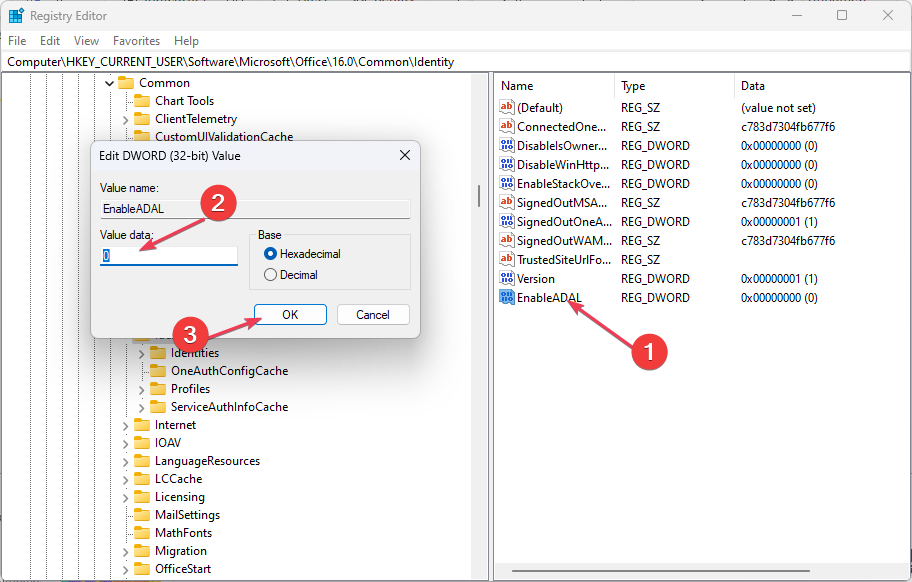
Task: Expand the Profiles node
Action: (141, 390)
